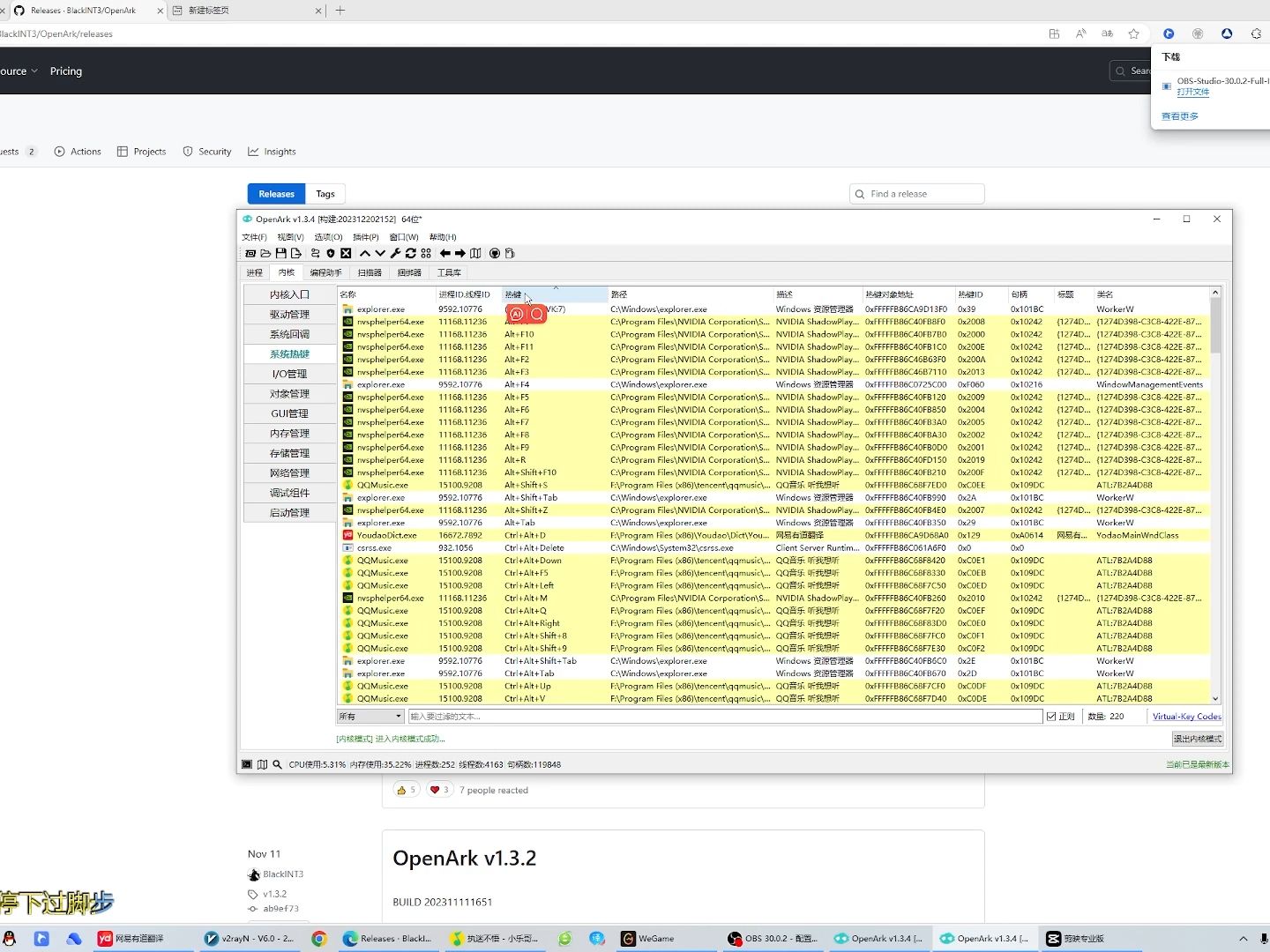Image resolution: width=1270 pixels, height=952 pixels.
Task: Click the 退出内核模式 button
Action: click(x=1197, y=739)
